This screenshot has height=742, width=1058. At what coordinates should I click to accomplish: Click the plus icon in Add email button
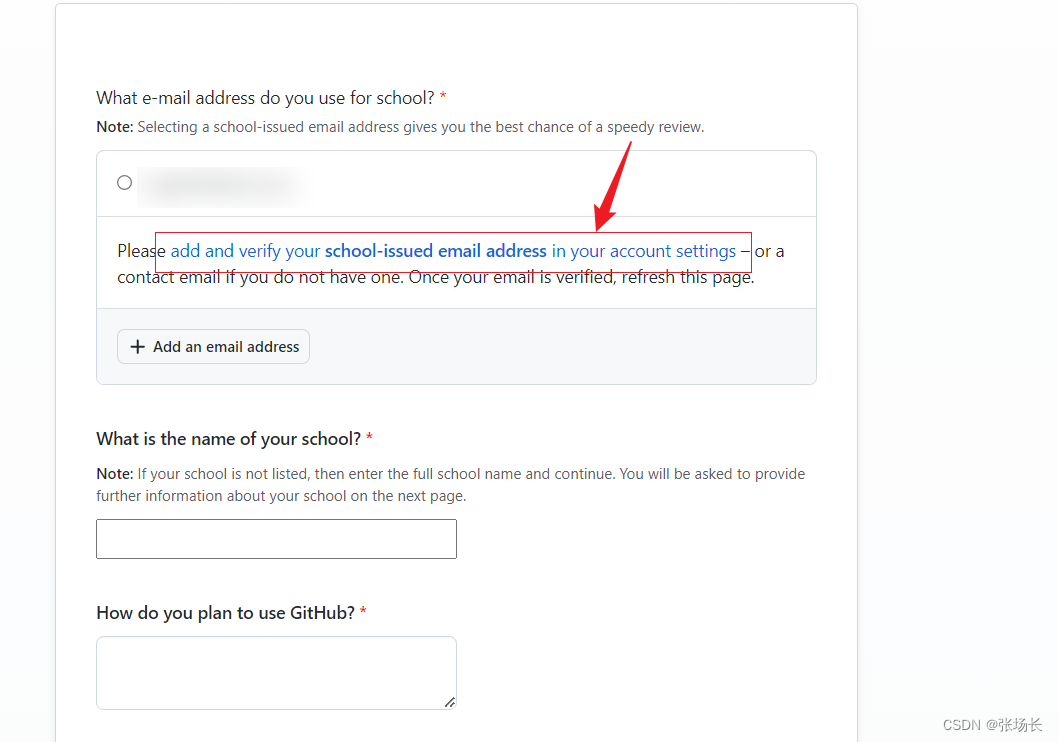(138, 347)
